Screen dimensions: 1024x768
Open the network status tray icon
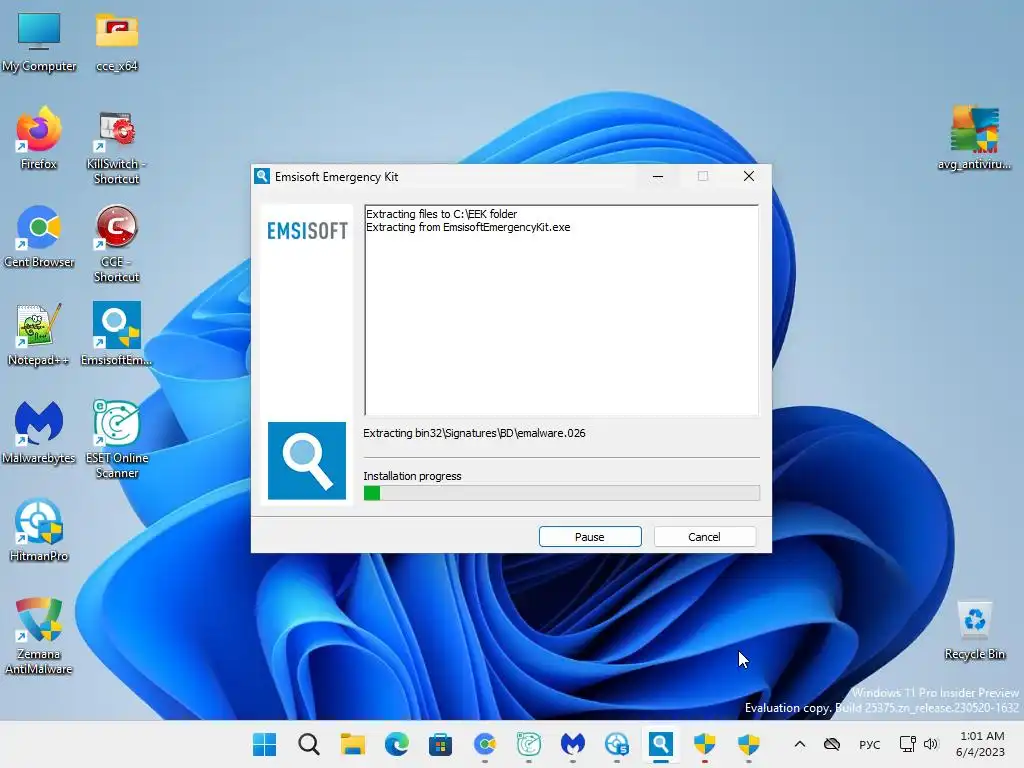[907, 744]
